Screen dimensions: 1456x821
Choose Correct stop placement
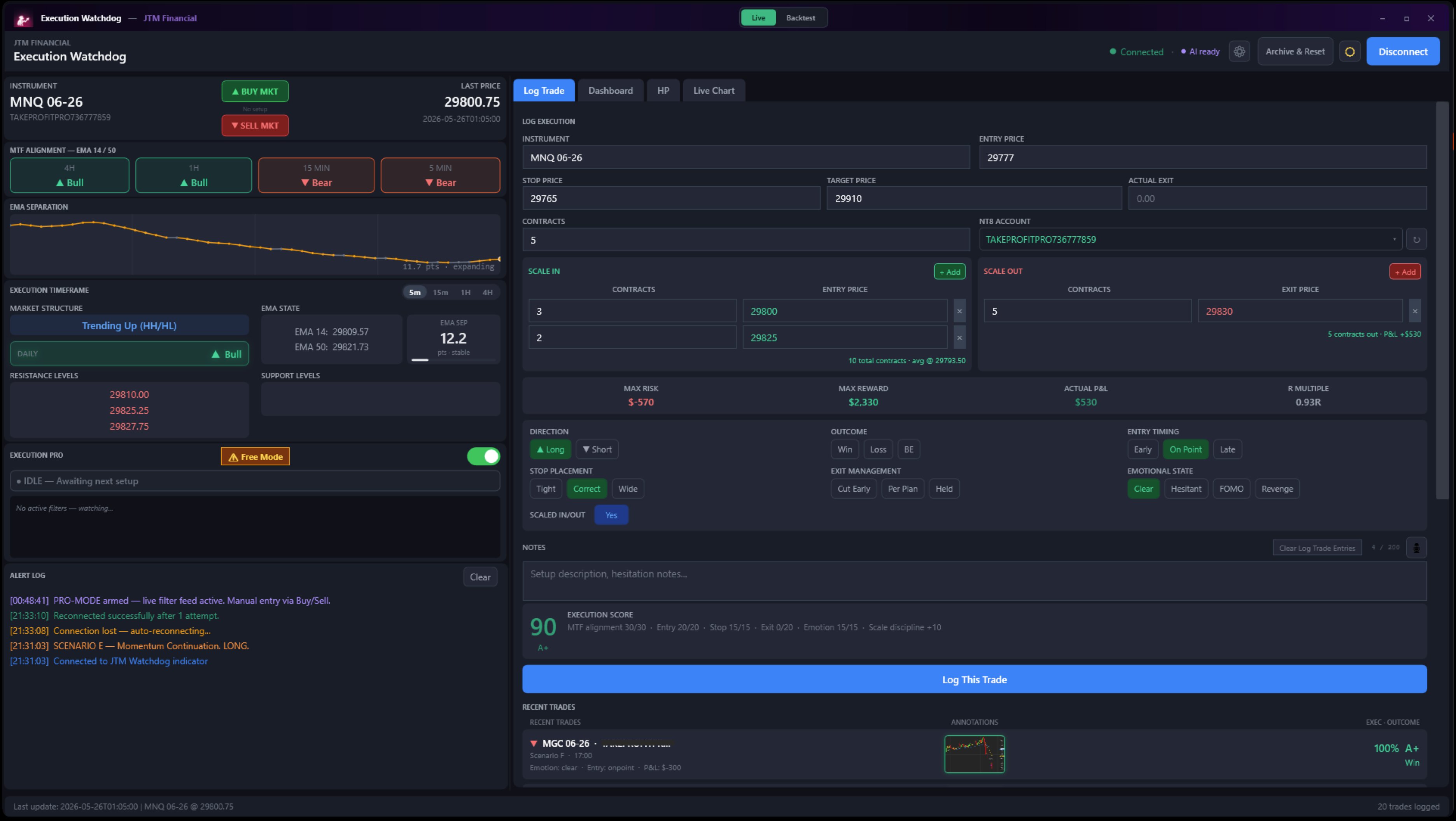click(x=587, y=489)
